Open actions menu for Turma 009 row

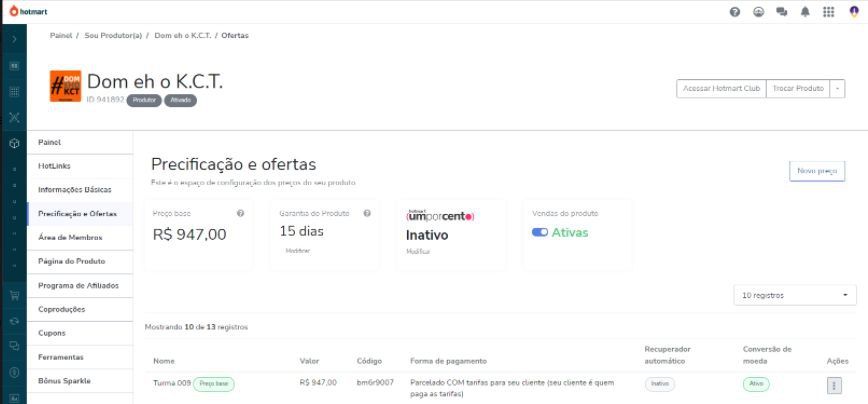(834, 385)
